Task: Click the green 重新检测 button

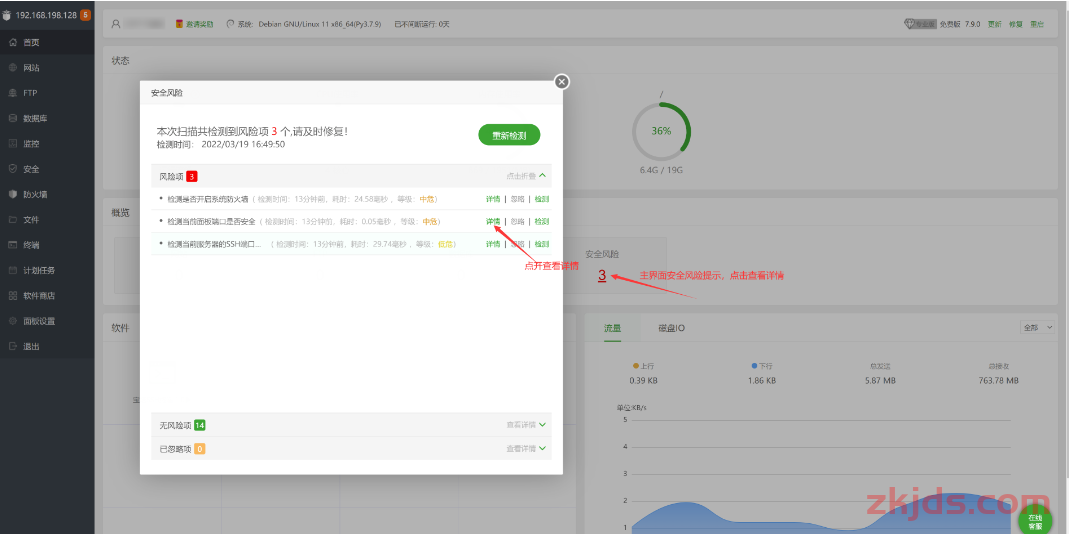Action: 509,135
